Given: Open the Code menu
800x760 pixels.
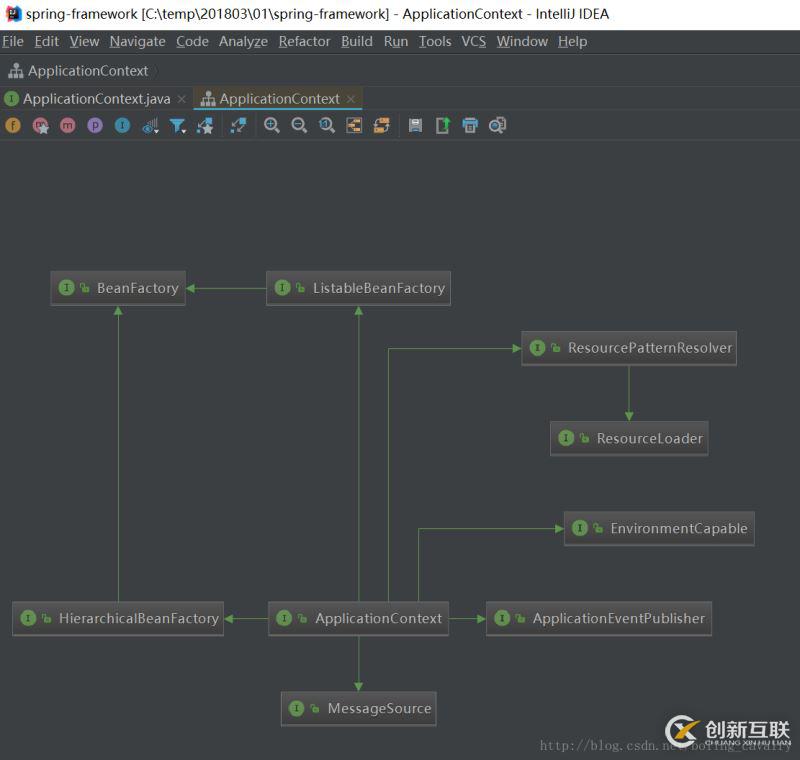Looking at the screenshot, I should tap(192, 41).
